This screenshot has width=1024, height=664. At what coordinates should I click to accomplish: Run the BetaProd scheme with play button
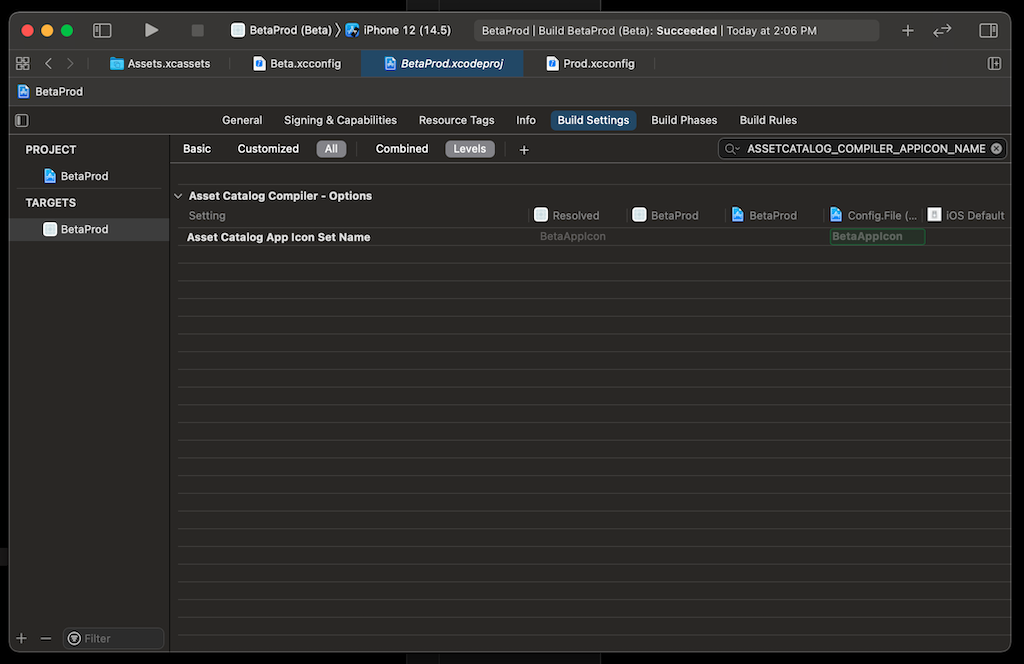point(151,30)
